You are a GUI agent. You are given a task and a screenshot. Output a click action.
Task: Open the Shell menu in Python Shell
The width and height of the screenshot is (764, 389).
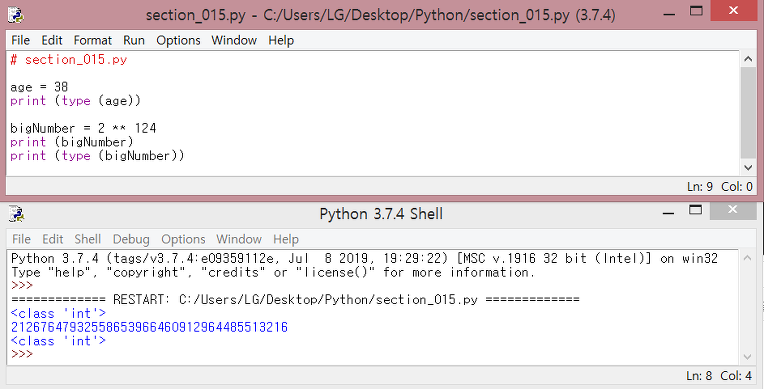[88, 239]
